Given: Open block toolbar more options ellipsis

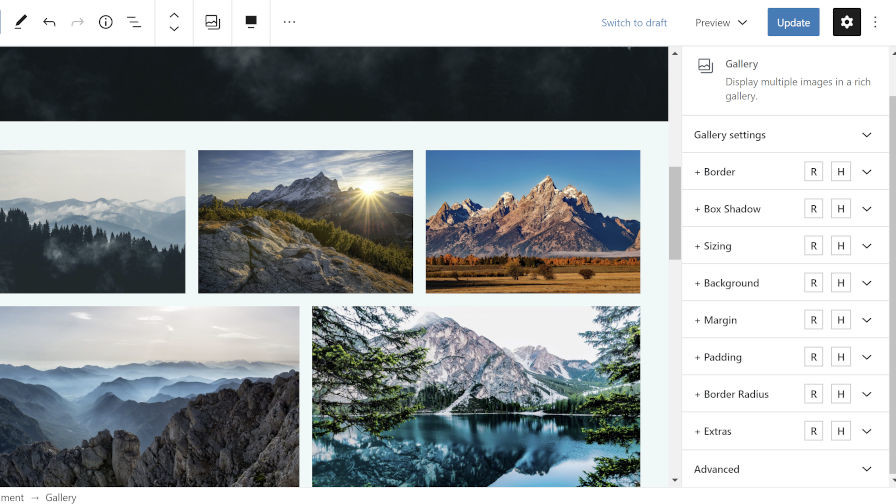Looking at the screenshot, I should point(289,22).
